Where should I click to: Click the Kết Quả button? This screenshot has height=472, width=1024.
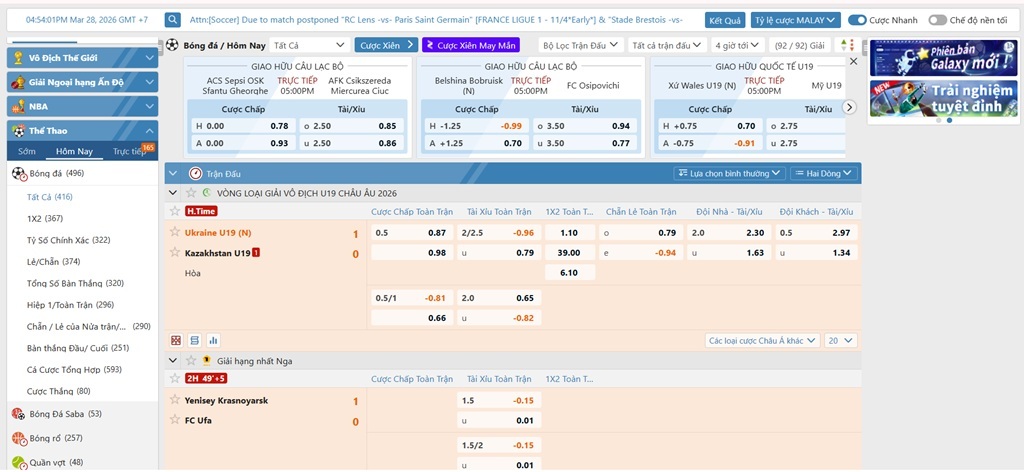(724, 20)
